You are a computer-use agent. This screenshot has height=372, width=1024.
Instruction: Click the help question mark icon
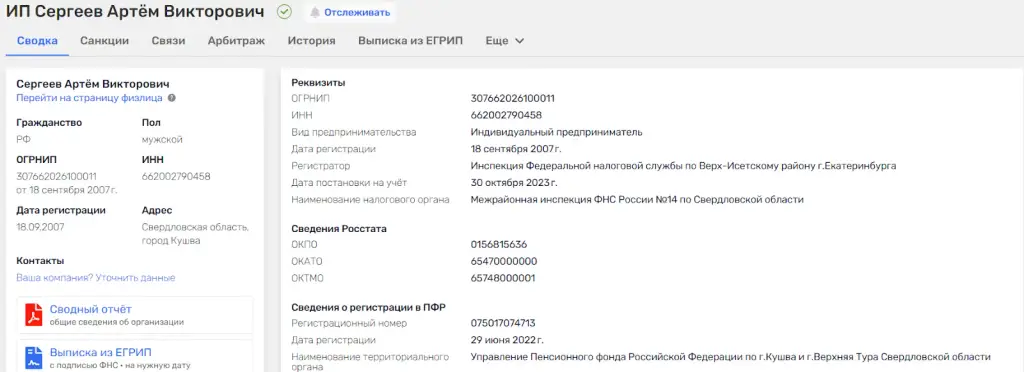[x=172, y=98]
